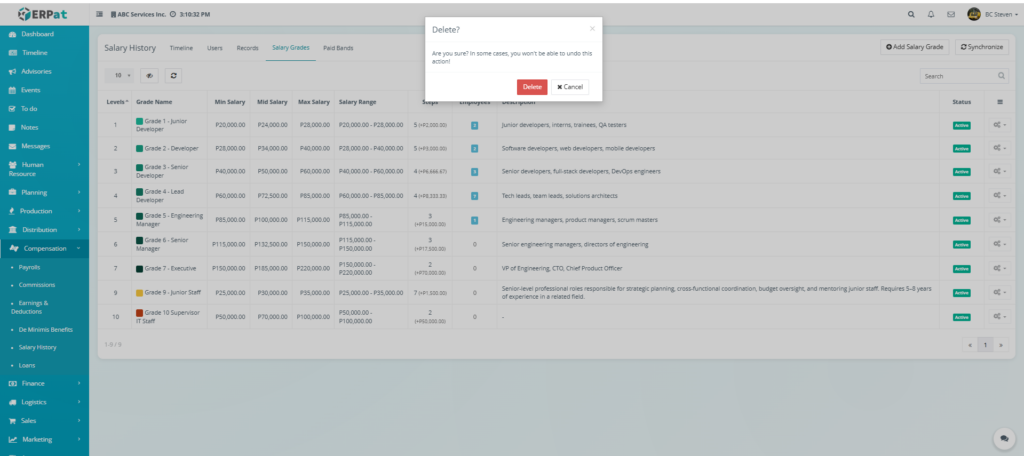
Task: Click the Add Salary Grade button
Action: 914,47
